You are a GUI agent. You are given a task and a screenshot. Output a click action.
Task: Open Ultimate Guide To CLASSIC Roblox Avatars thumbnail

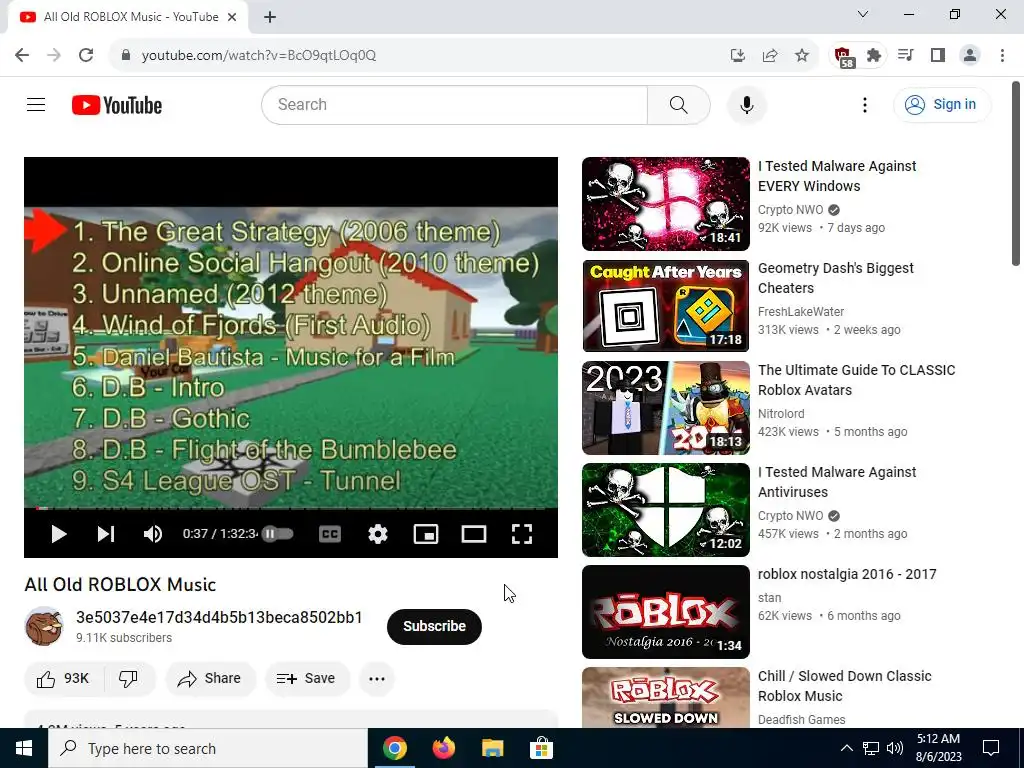tap(665, 408)
